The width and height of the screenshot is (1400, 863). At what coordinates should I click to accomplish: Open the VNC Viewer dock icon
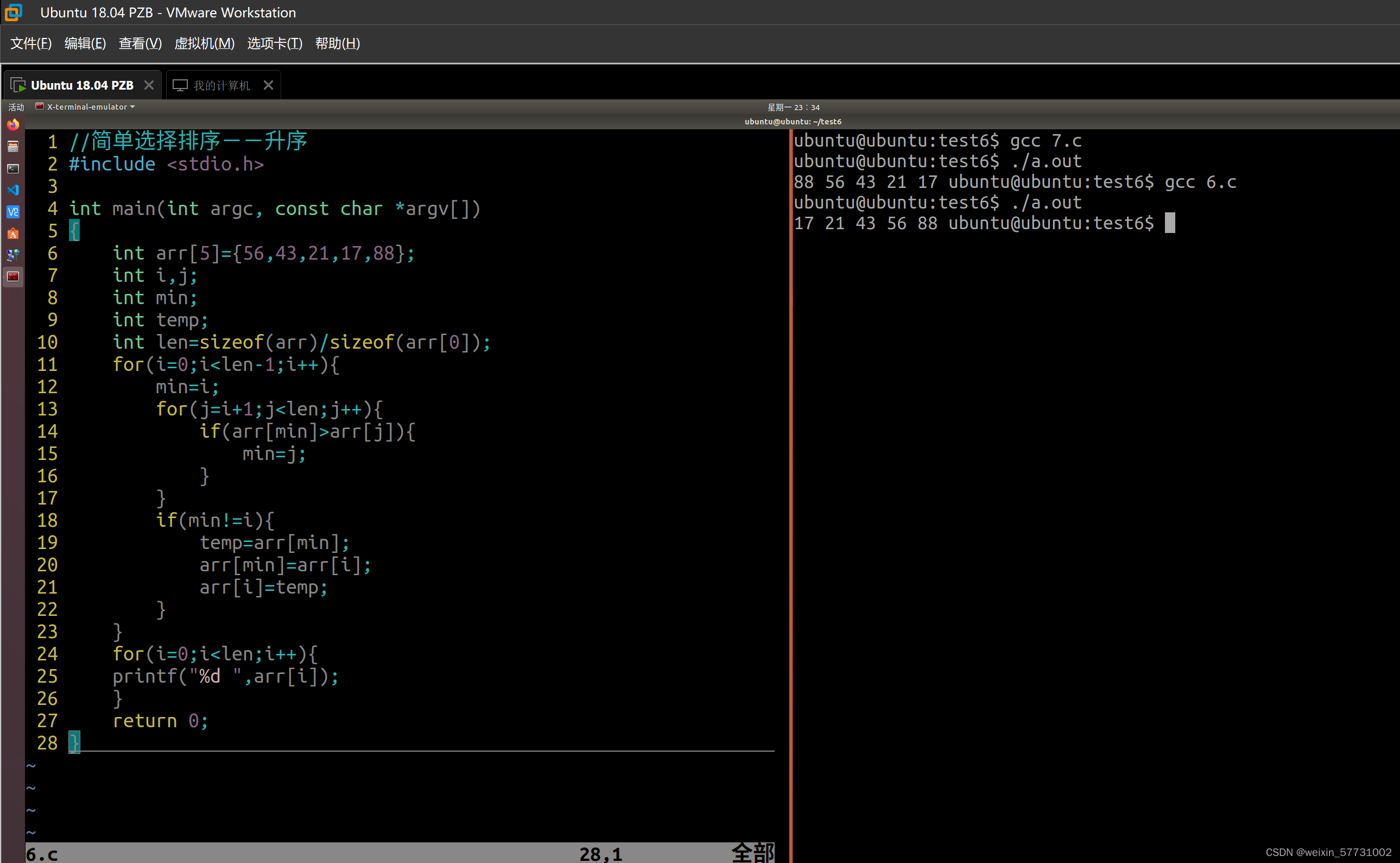[12, 212]
